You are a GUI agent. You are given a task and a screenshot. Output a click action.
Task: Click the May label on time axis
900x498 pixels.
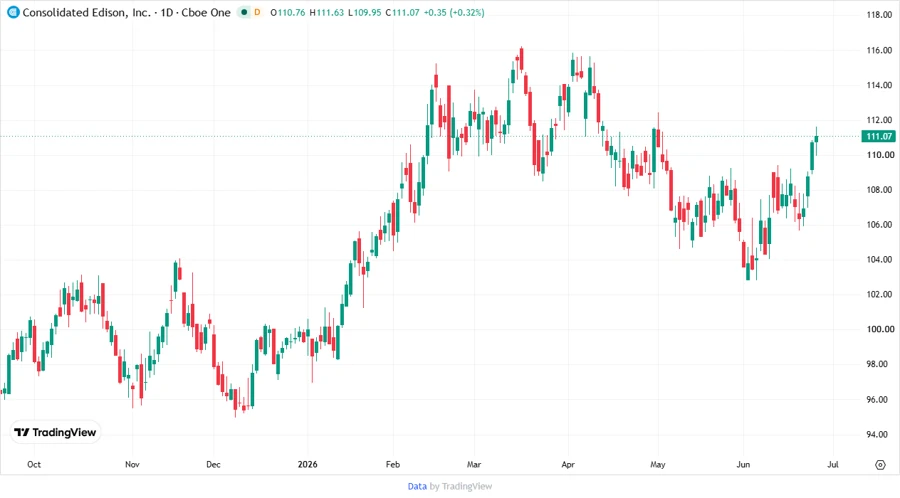[658, 465]
